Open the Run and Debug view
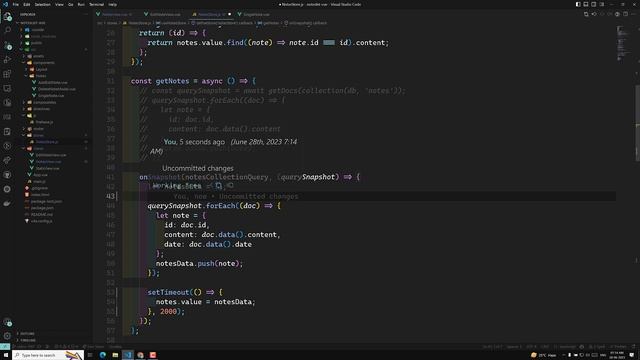Viewport: 640px width, 360px height. point(7,60)
